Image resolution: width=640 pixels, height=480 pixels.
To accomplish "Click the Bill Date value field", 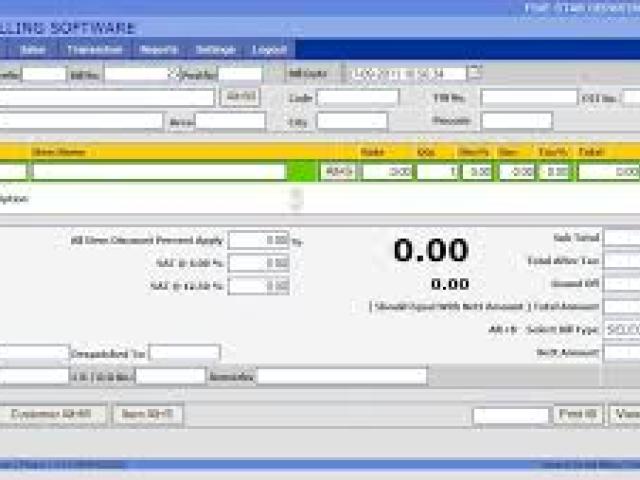I will tap(407, 74).
